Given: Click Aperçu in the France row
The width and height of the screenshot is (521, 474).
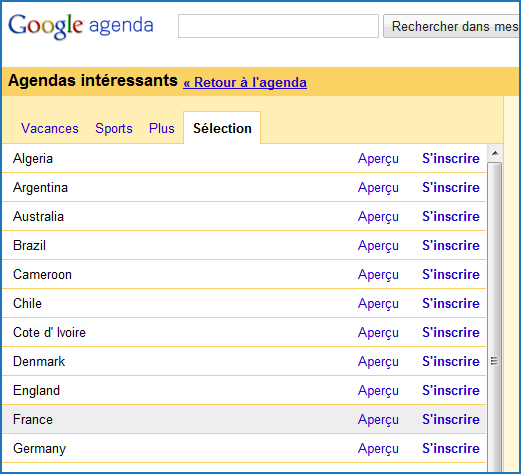Looking at the screenshot, I should pyautogui.click(x=378, y=420).
